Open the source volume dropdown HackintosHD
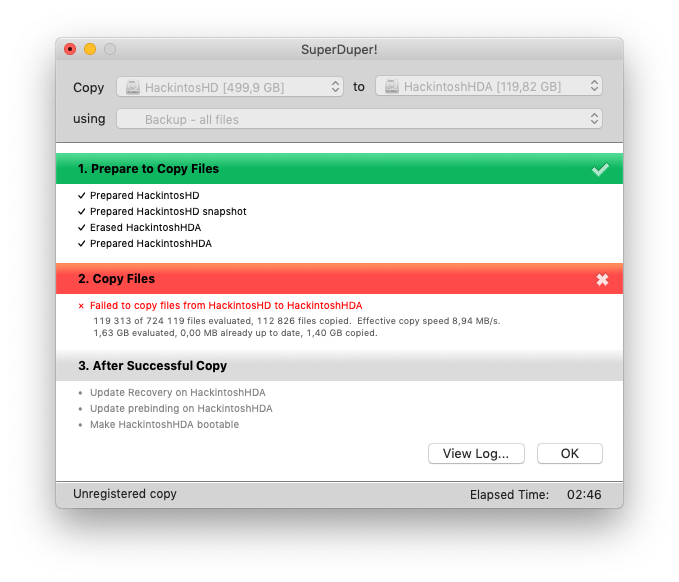 tap(230, 87)
